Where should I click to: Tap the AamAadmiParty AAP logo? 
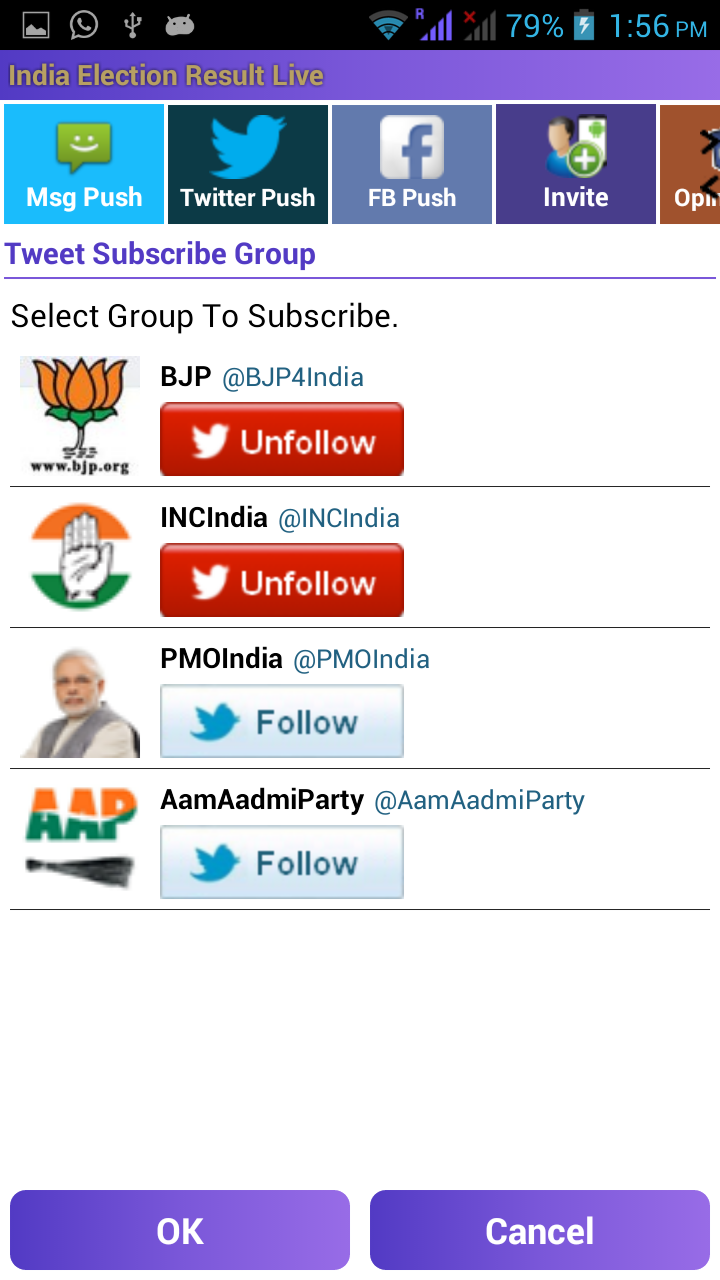coord(80,839)
